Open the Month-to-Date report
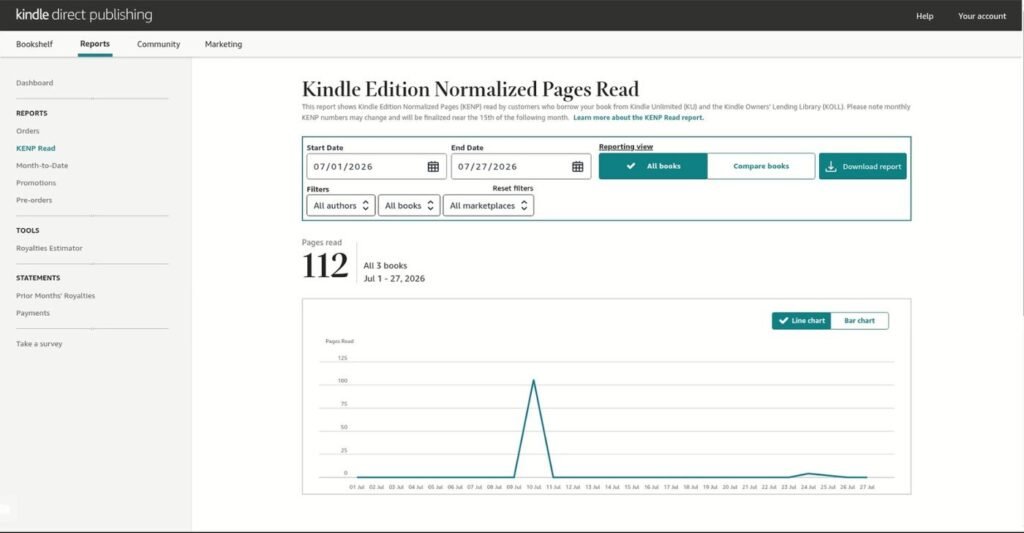 42,165
